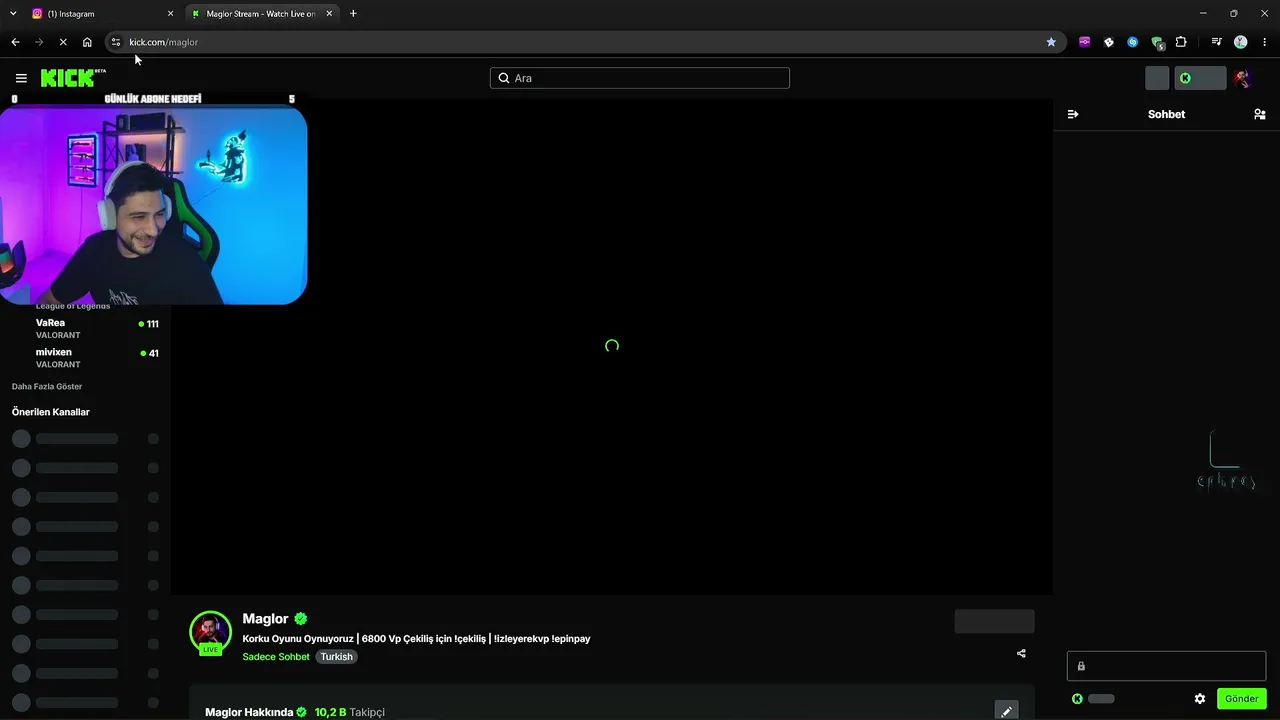Open the Chrome three-dot menu

point(1265,42)
